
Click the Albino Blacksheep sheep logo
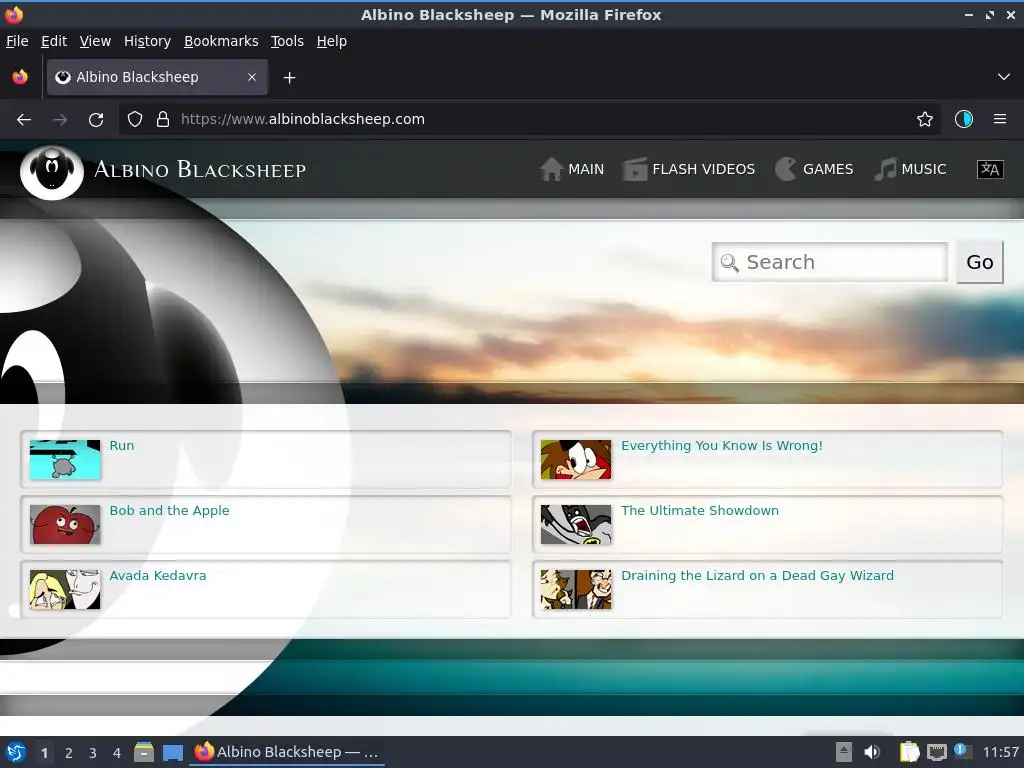(x=52, y=172)
